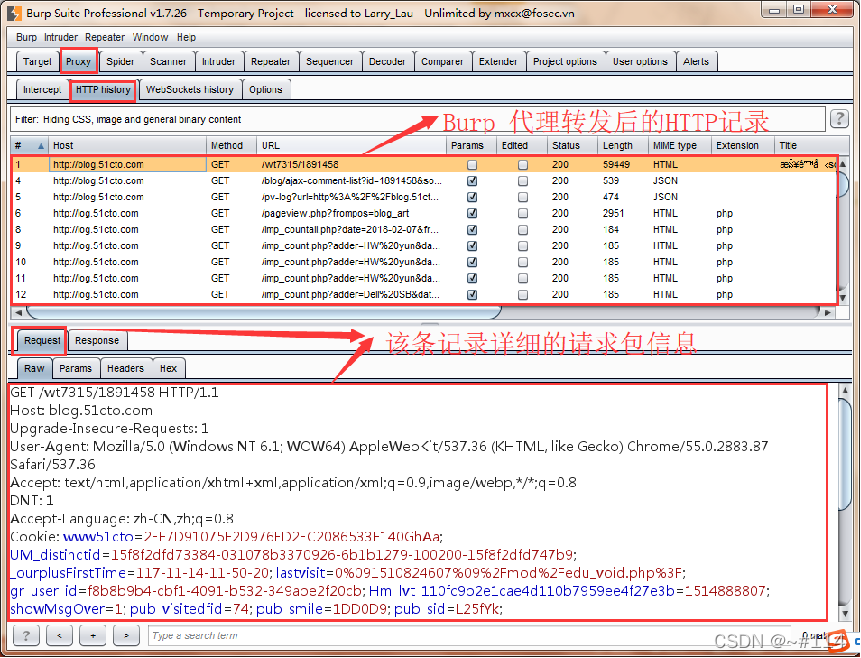
Task: Select the Intercept sub-tab
Action: (x=42, y=90)
